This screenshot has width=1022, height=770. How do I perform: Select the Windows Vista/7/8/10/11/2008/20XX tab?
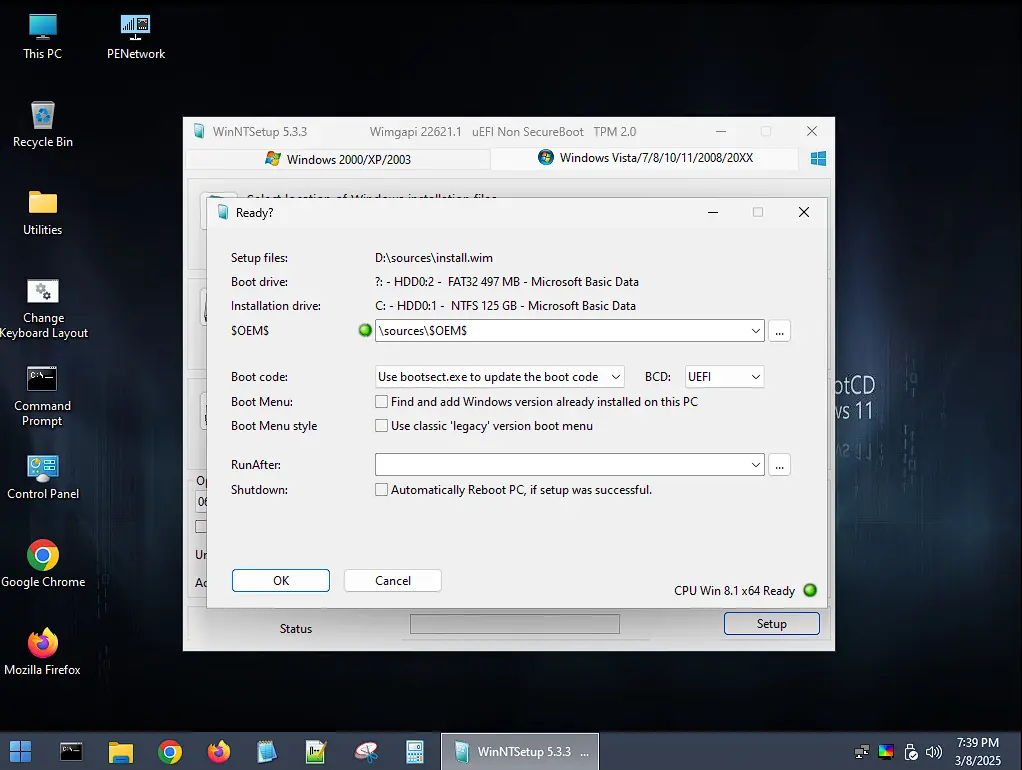coord(645,157)
